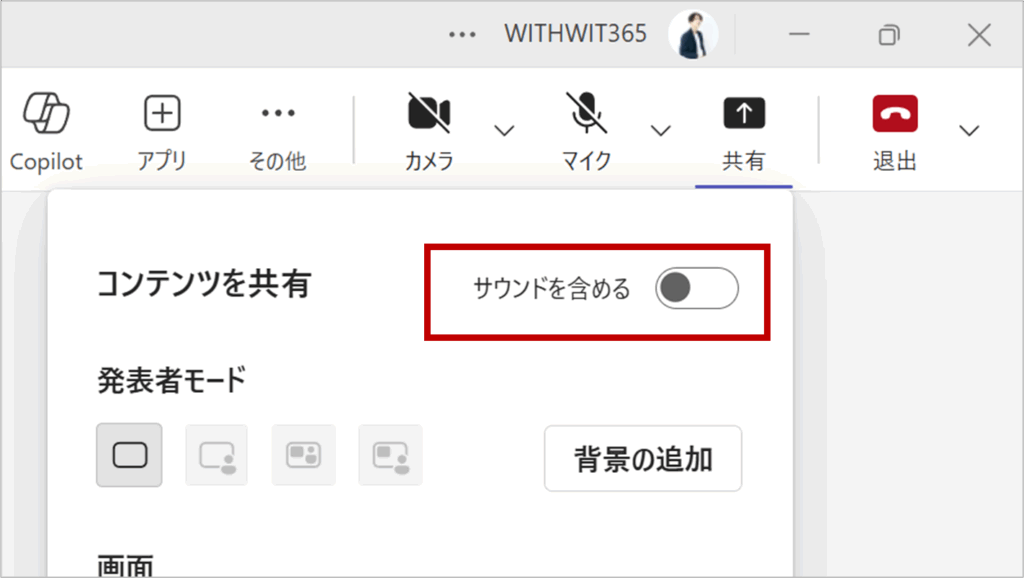Select content-only presenter mode
The image size is (1024, 578).
[x=129, y=455]
